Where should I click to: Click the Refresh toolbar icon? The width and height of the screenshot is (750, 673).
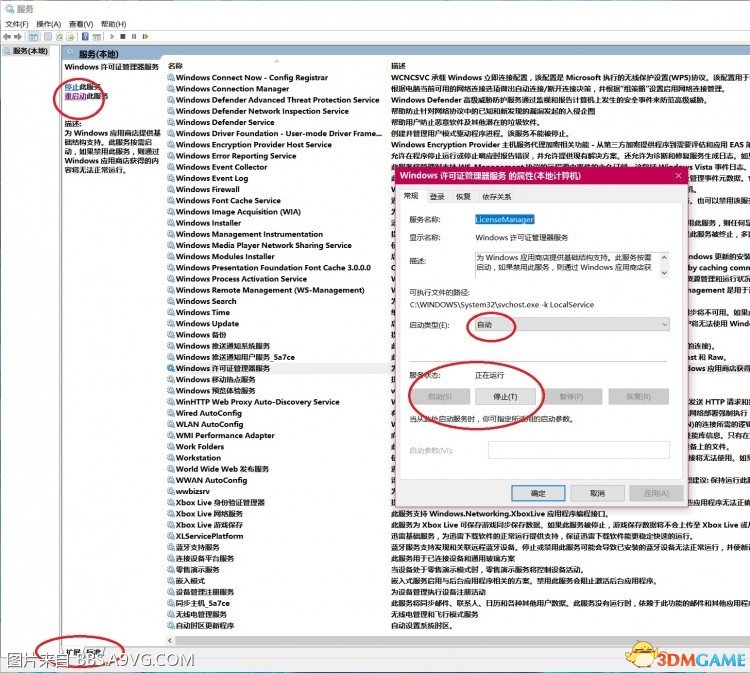[x=59, y=36]
